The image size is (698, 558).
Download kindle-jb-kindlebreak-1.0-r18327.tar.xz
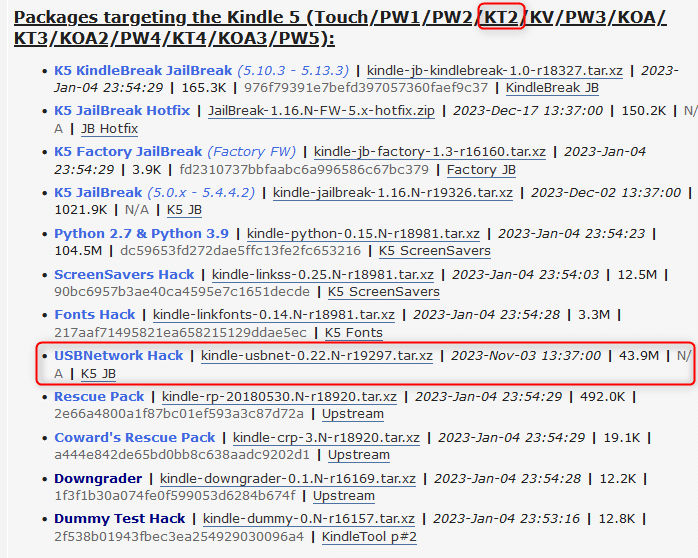495,71
